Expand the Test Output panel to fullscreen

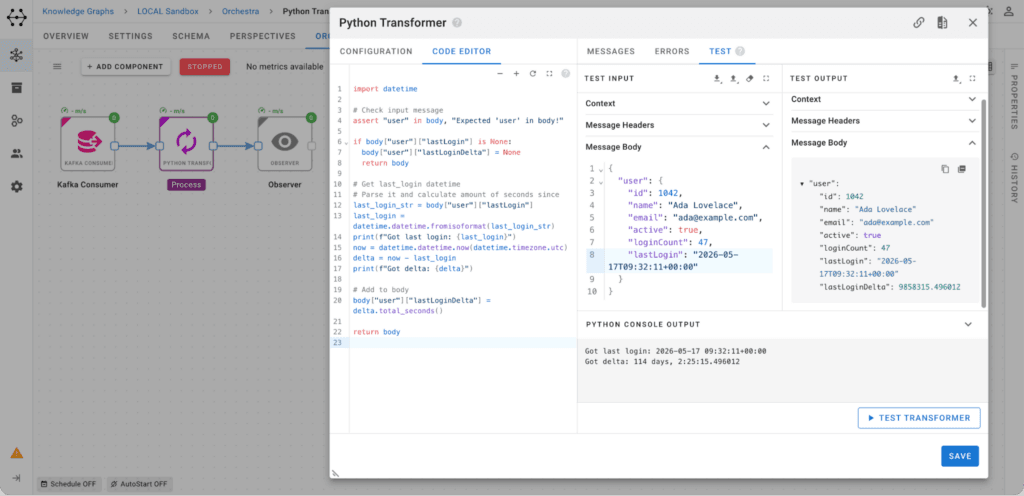coord(972,78)
